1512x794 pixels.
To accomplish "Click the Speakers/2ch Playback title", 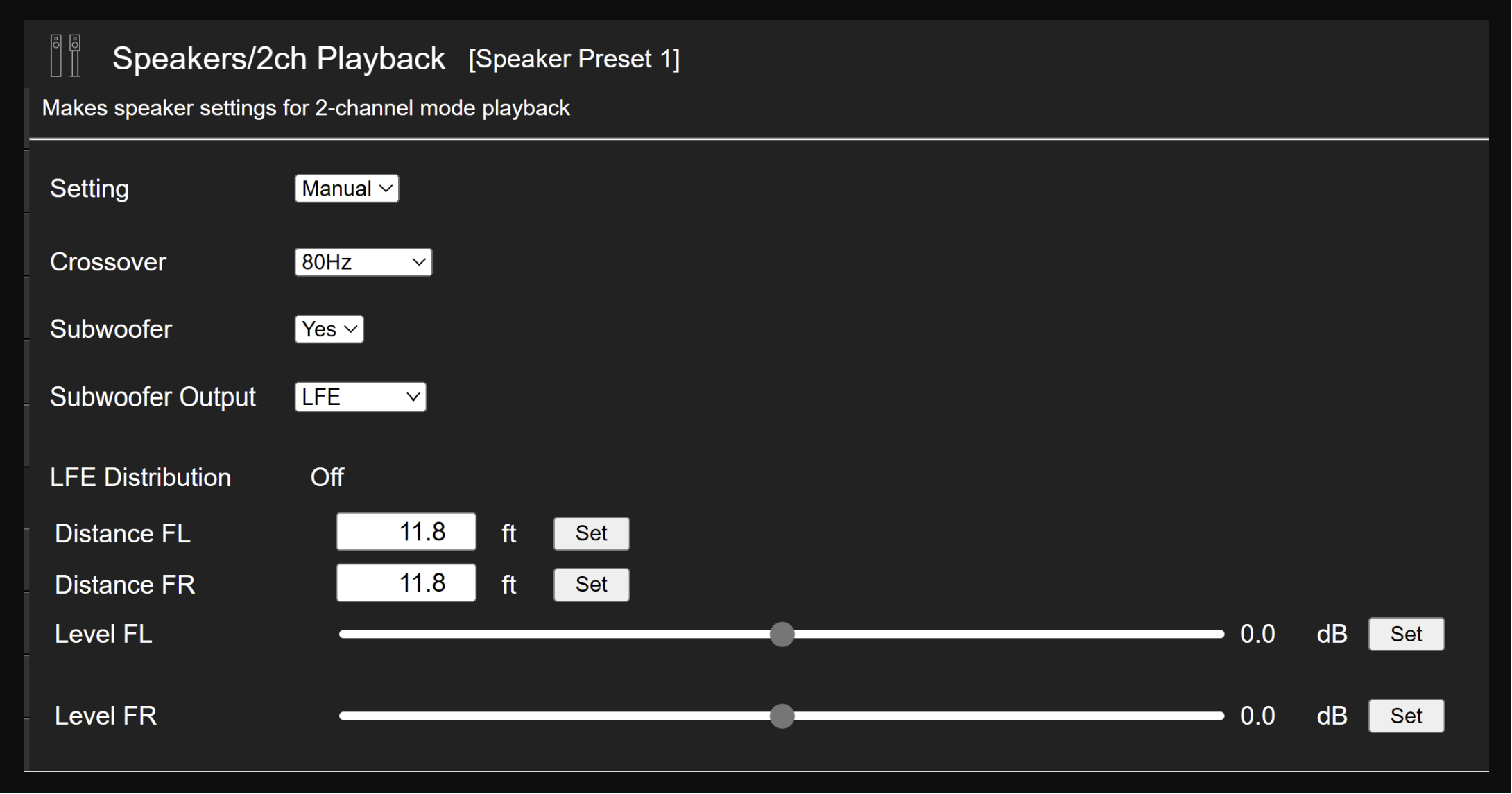I will (x=279, y=59).
